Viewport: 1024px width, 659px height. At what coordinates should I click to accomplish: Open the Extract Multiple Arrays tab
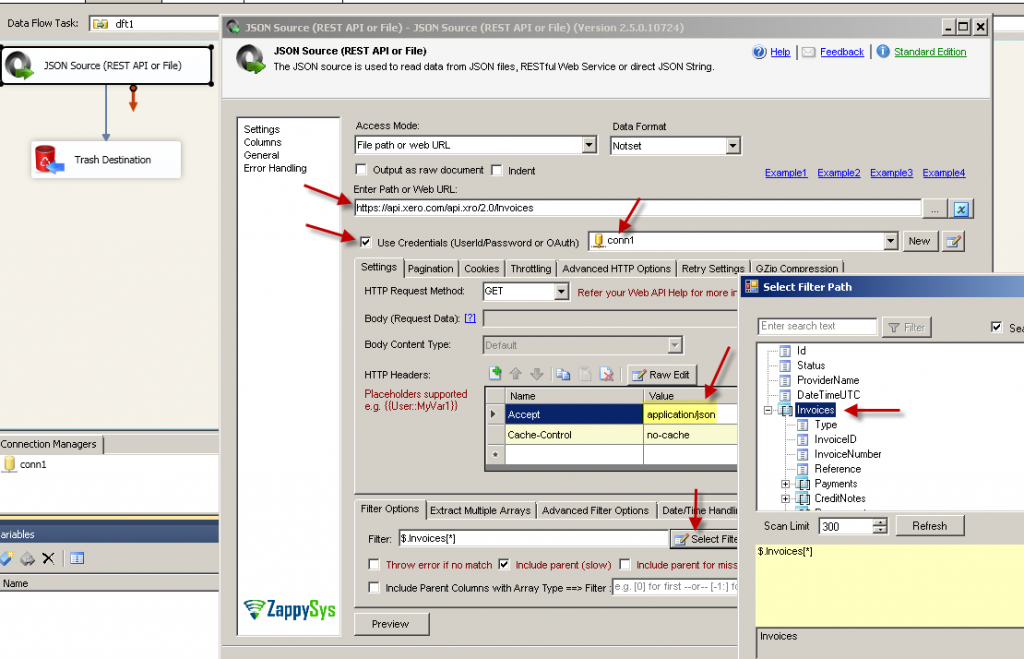click(x=480, y=510)
